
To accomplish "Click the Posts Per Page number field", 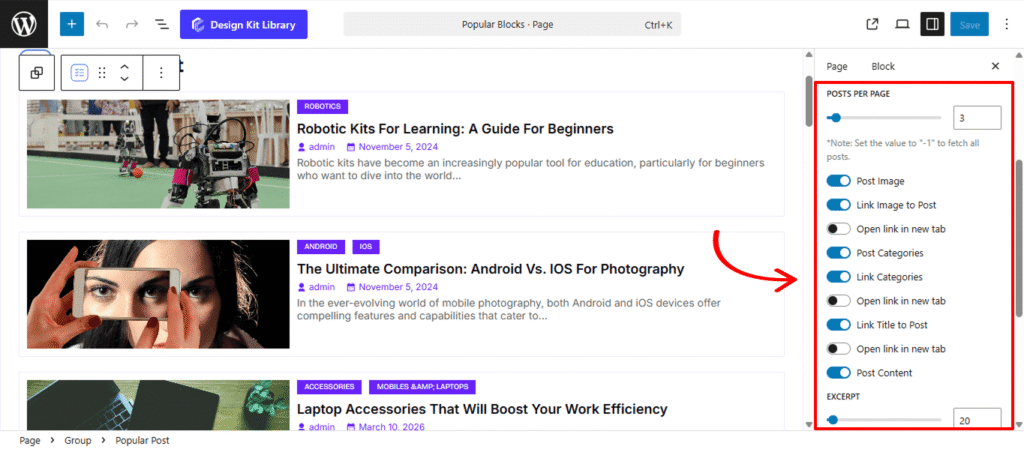I will pyautogui.click(x=976, y=118).
